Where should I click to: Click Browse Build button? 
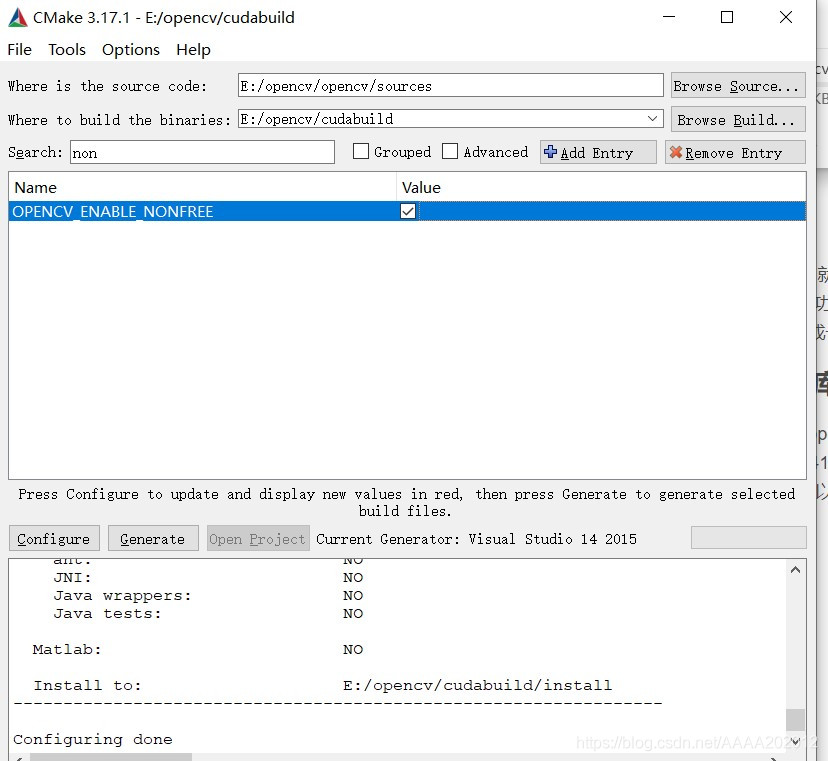tap(738, 119)
